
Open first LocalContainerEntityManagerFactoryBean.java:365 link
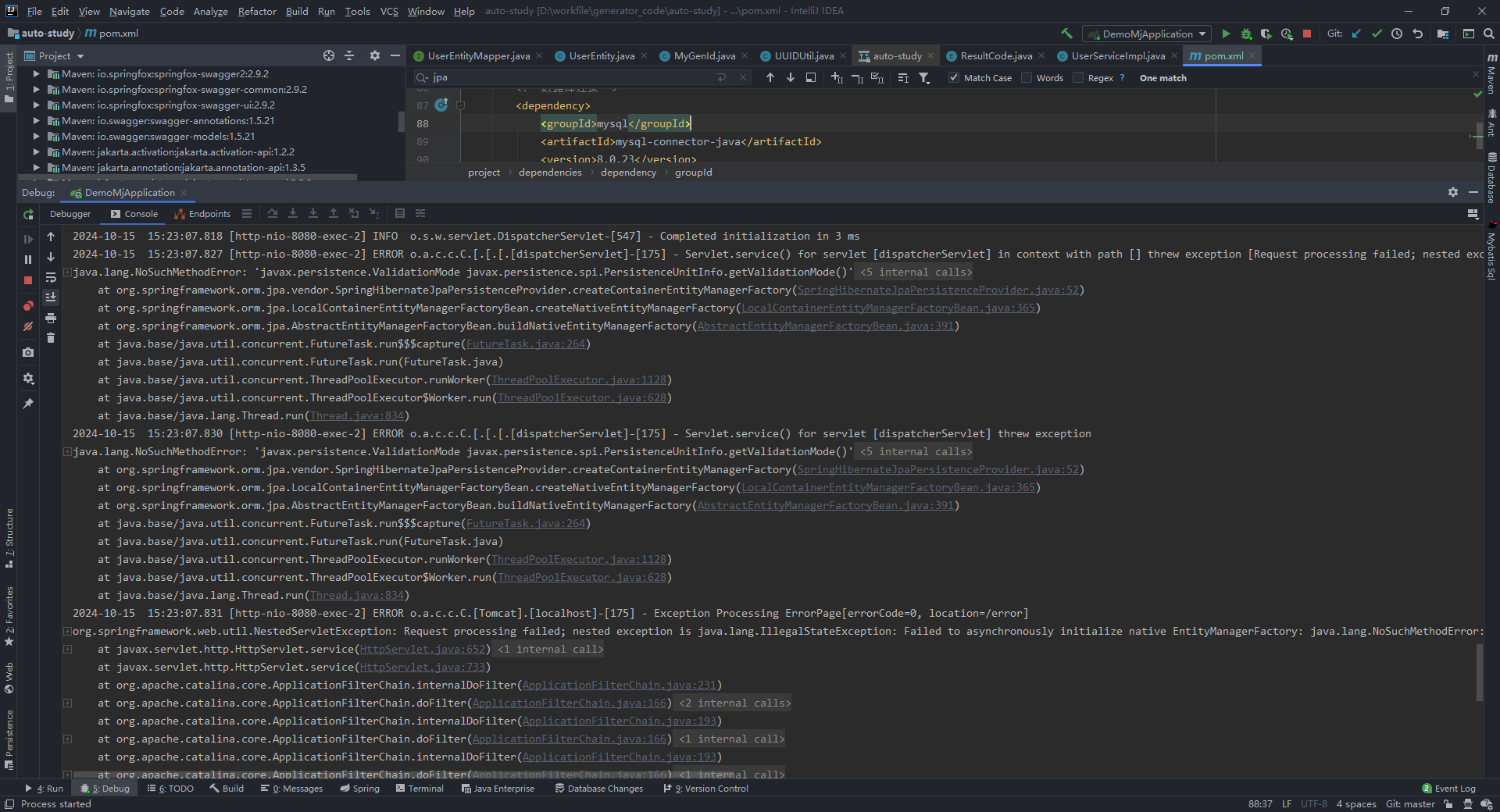pyautogui.click(x=887, y=308)
